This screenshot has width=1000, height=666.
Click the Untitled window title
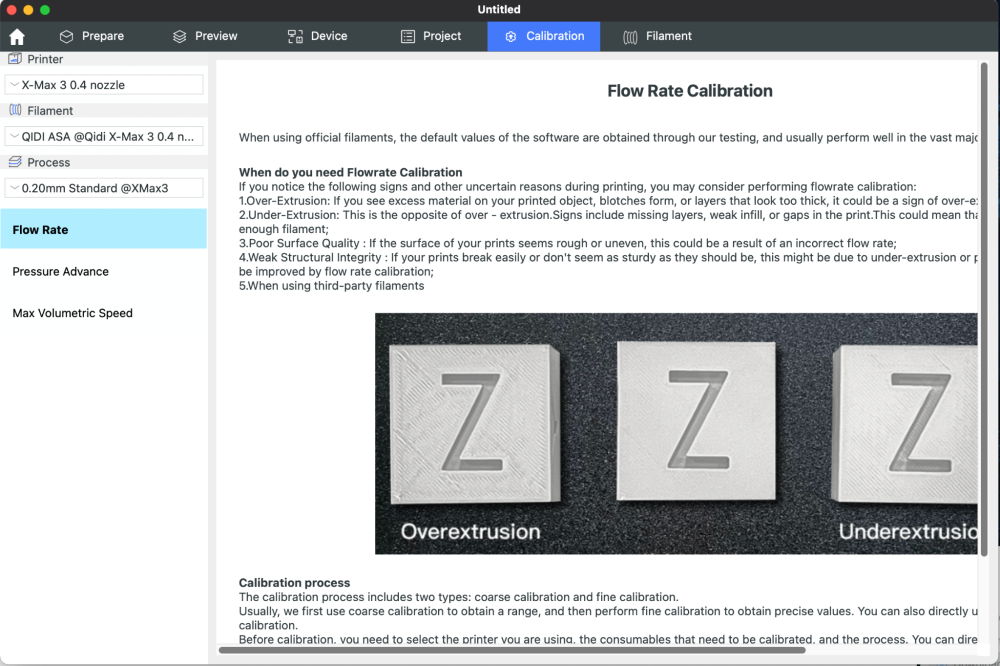pos(499,9)
